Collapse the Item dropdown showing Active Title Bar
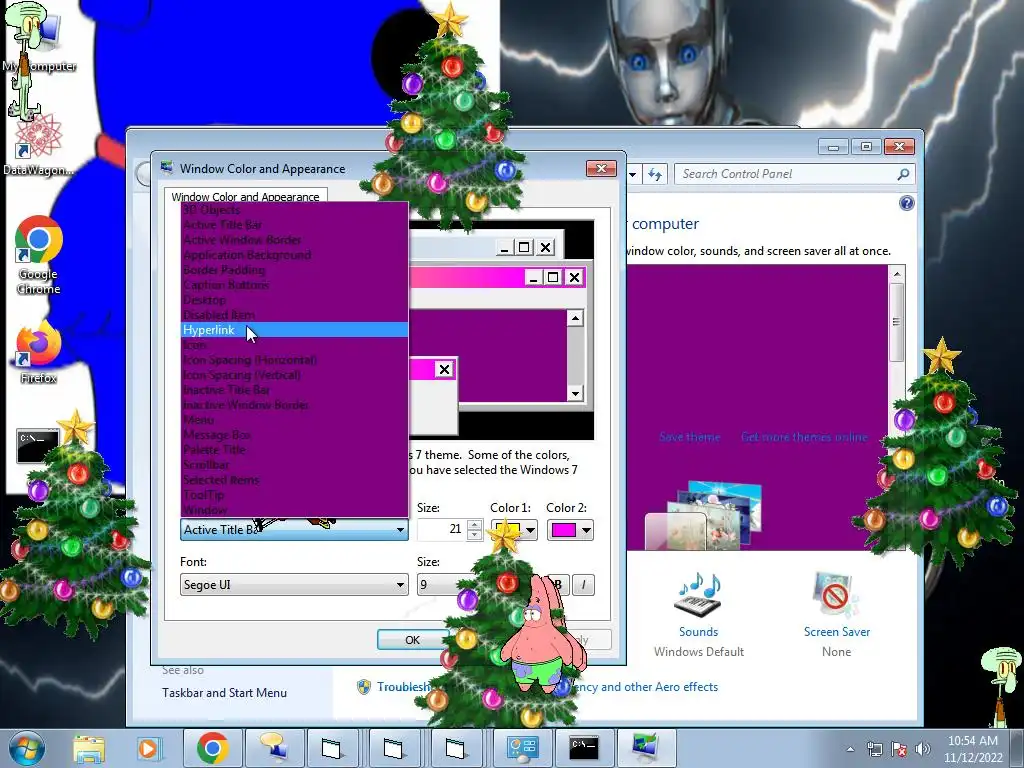This screenshot has width=1024, height=768. (294, 530)
